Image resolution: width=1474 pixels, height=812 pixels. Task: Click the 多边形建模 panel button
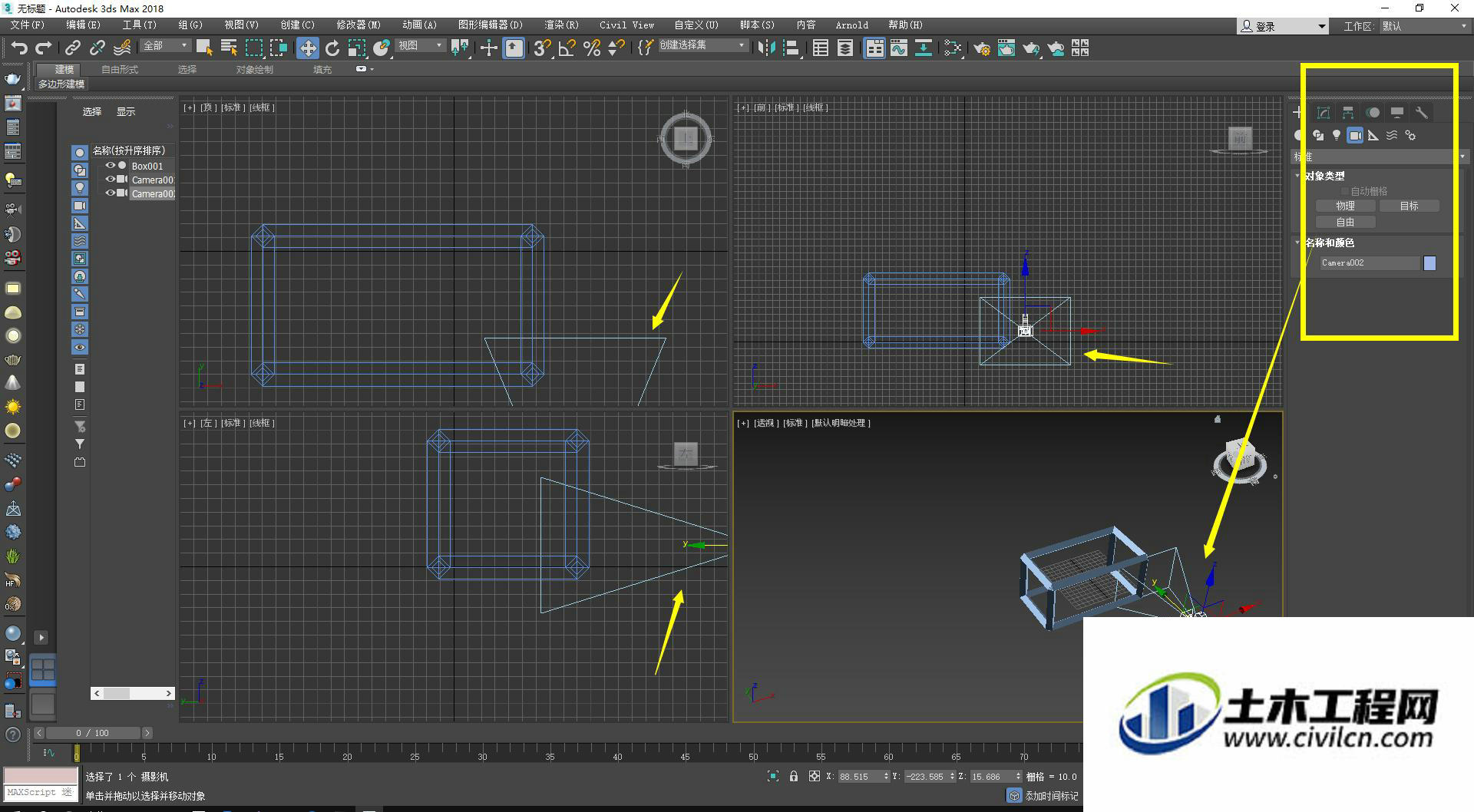[x=61, y=84]
